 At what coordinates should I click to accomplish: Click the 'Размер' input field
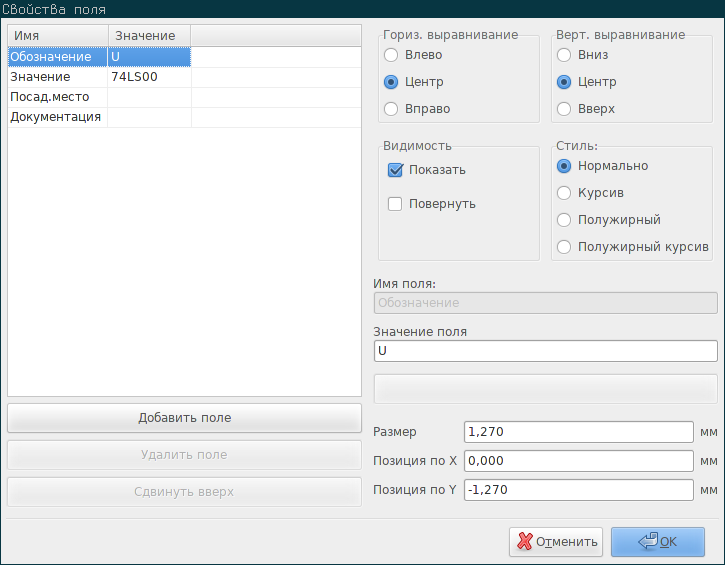click(x=579, y=432)
